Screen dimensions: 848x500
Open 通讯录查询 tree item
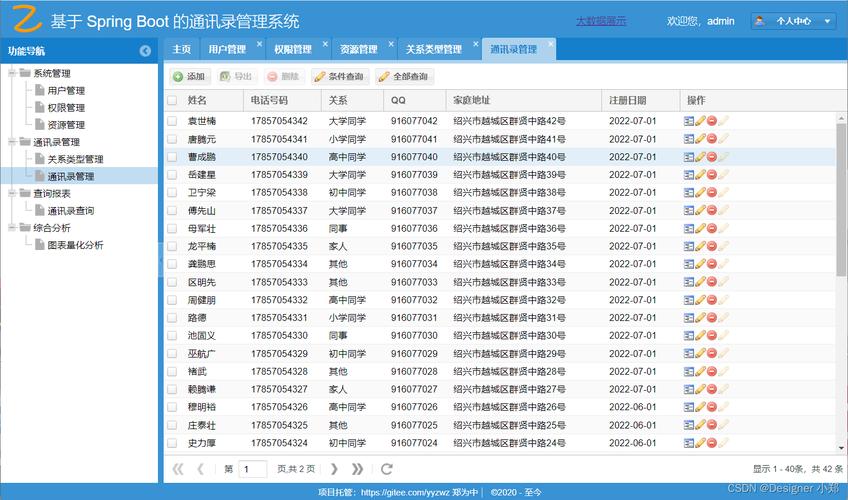70,210
